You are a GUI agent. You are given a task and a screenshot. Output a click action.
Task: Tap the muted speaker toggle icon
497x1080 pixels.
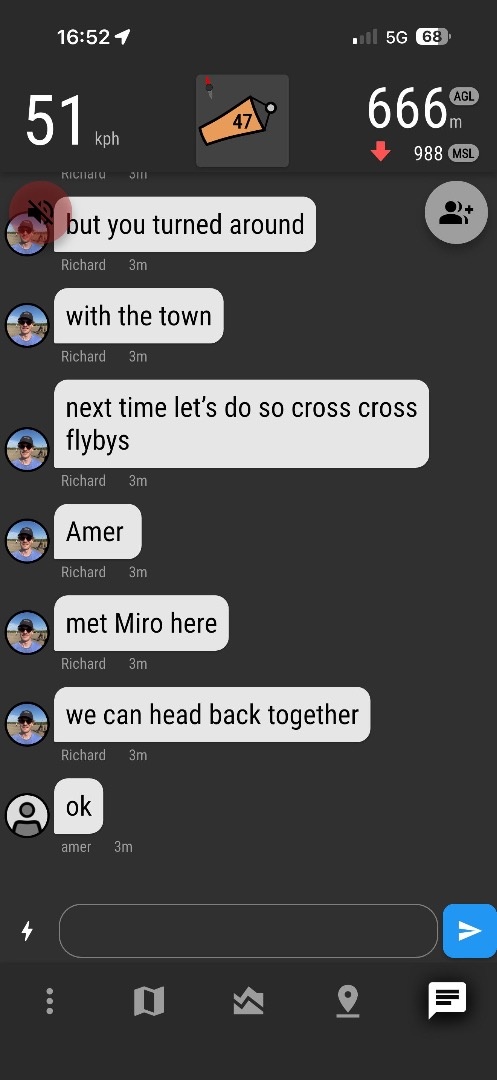click(x=41, y=212)
